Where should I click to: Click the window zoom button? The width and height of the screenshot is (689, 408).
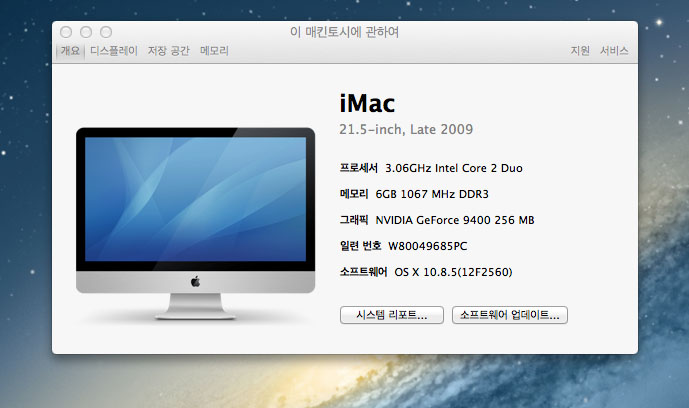click(x=106, y=33)
